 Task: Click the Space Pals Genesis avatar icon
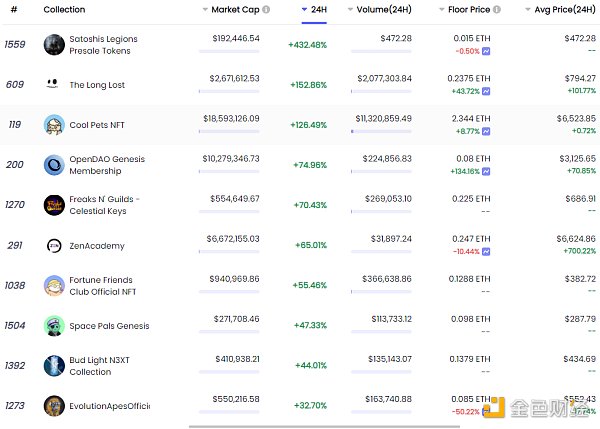(54, 325)
